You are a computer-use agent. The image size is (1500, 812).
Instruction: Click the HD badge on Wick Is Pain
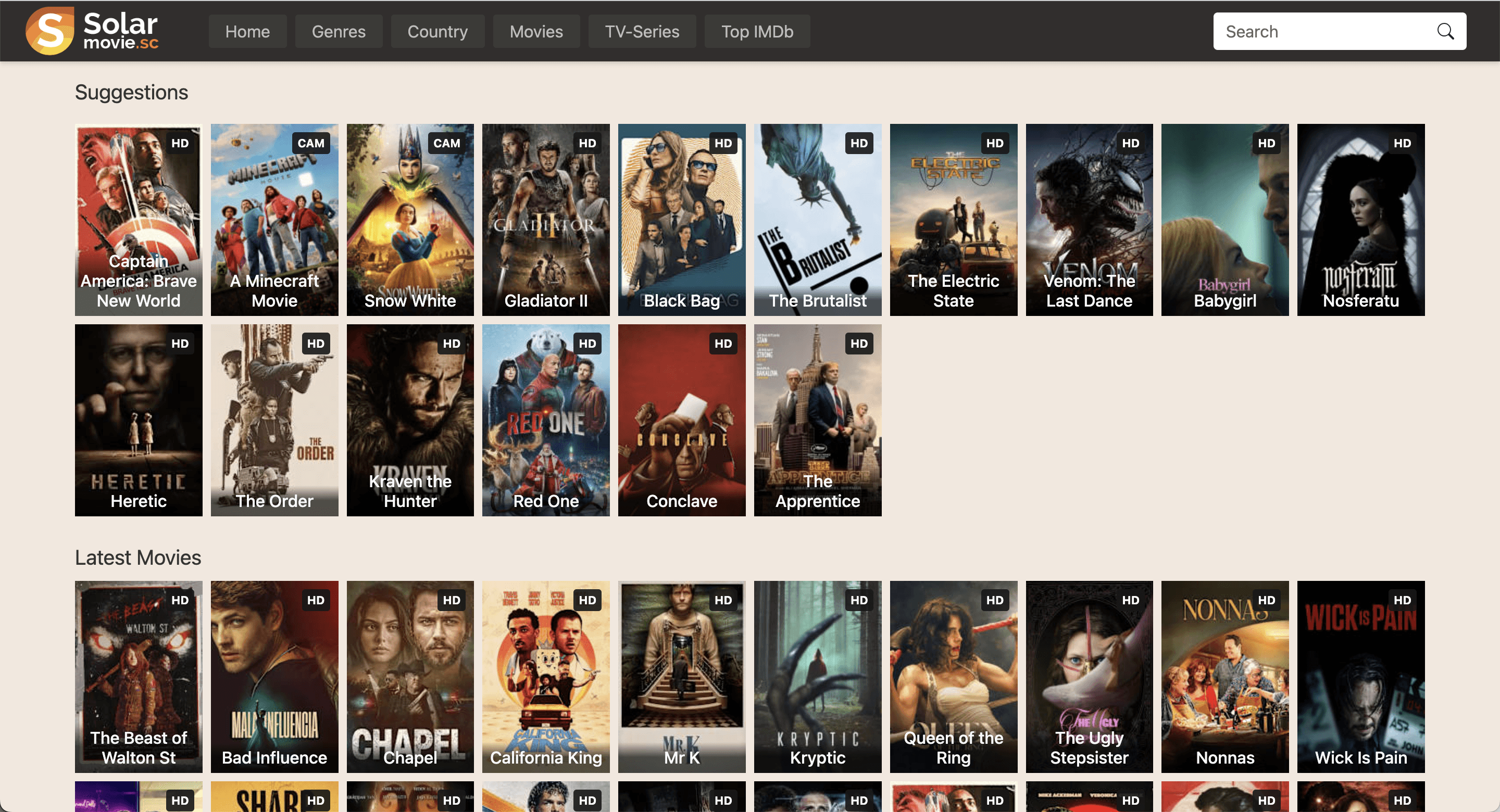click(x=1402, y=600)
